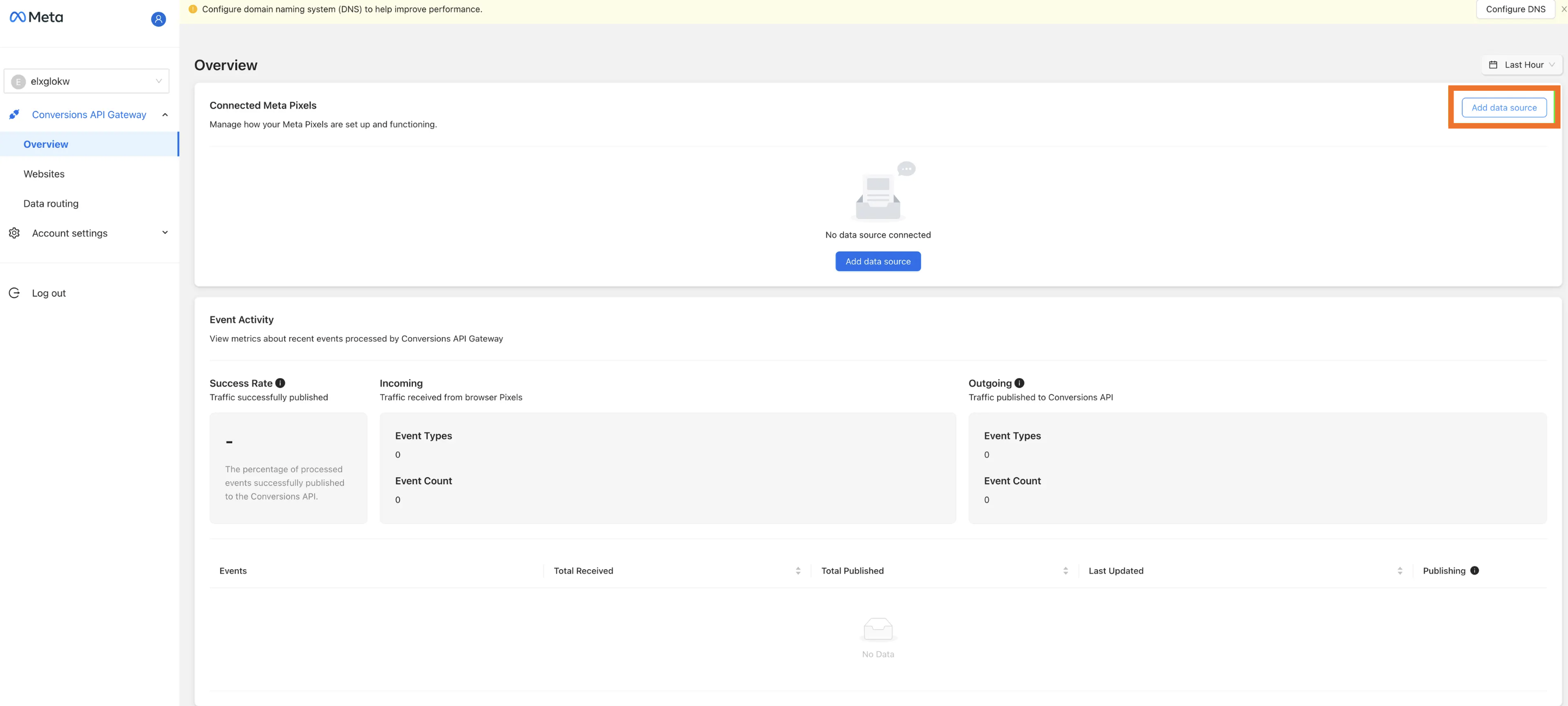Screen dimensions: 1568x706
Task: Click the Publishing info icon
Action: point(1474,570)
